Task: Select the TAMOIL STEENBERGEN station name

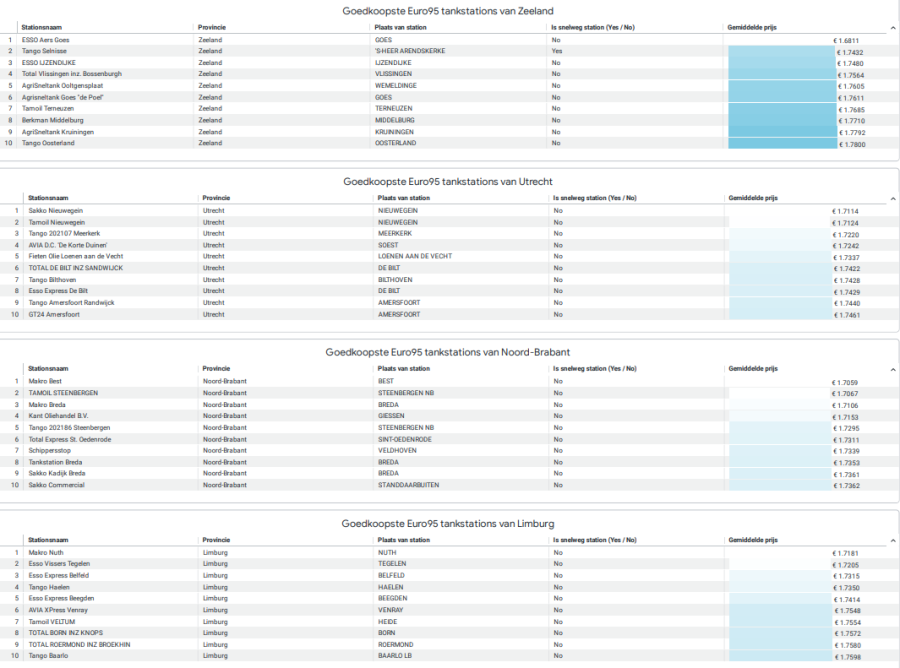Action: coord(63,393)
